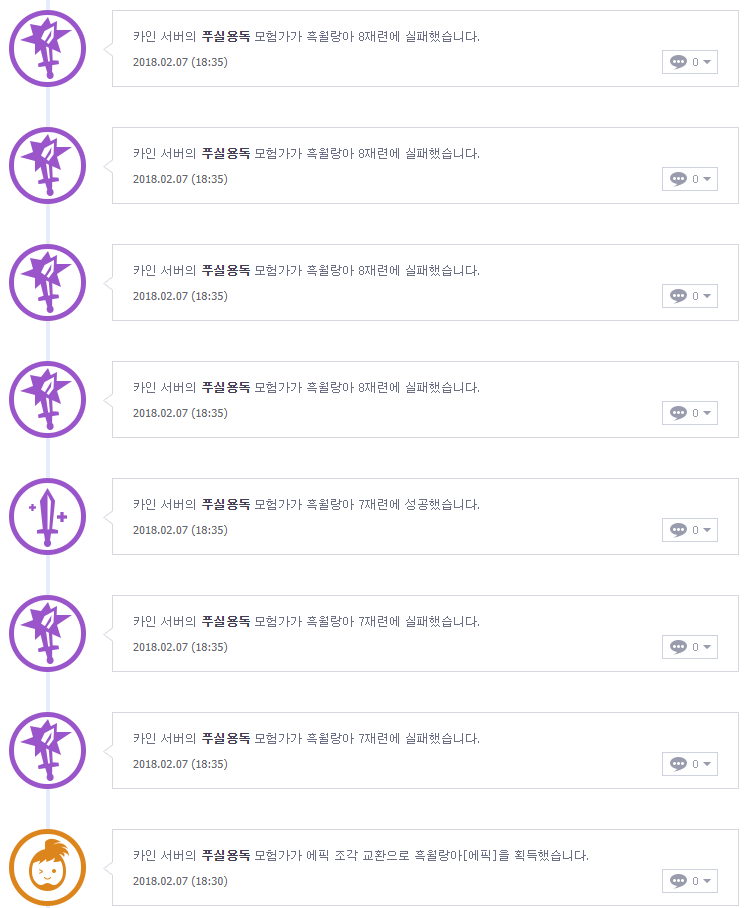Click the 푸실용독 name in the topmost entry
Image resolution: width=744 pixels, height=908 pixels.
225,36
